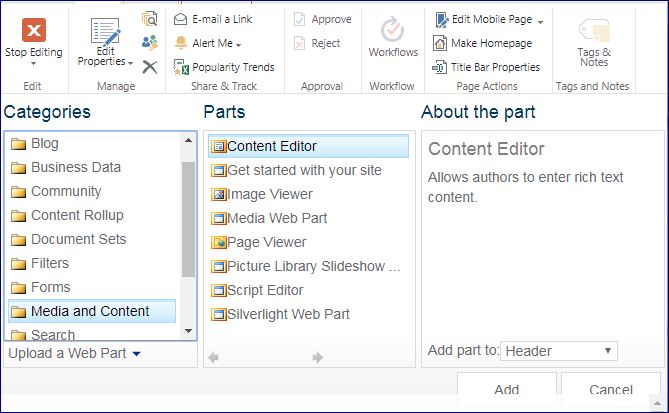
Task: Choose the Image Viewer web part
Action: [x=269, y=194]
